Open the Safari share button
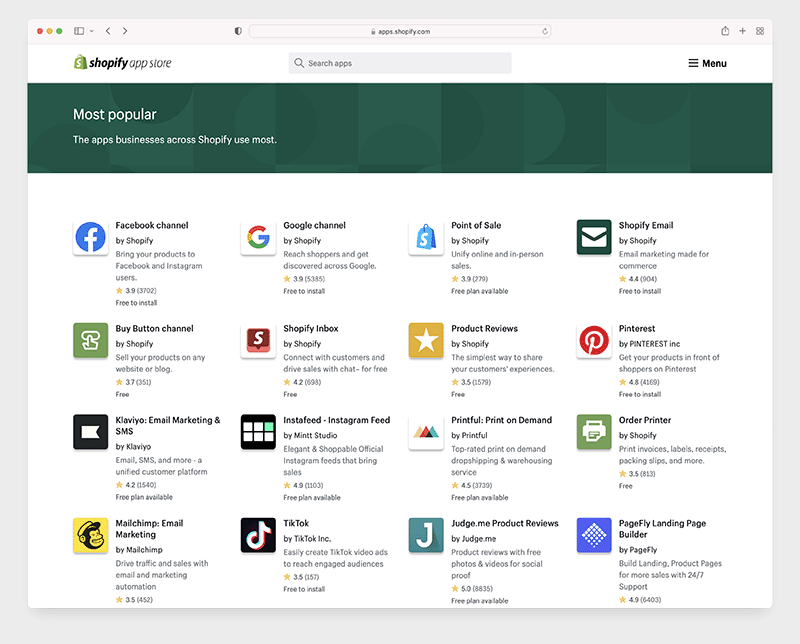The width and height of the screenshot is (800, 644). click(725, 31)
